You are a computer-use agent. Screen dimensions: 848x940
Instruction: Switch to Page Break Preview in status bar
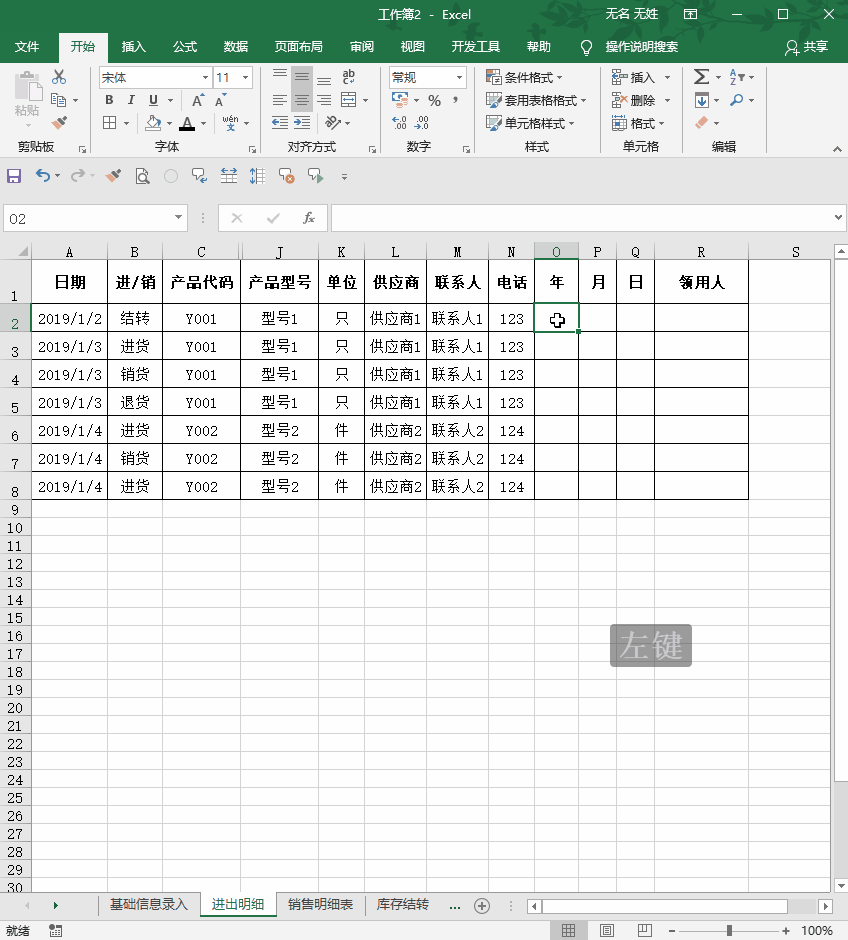tap(645, 930)
